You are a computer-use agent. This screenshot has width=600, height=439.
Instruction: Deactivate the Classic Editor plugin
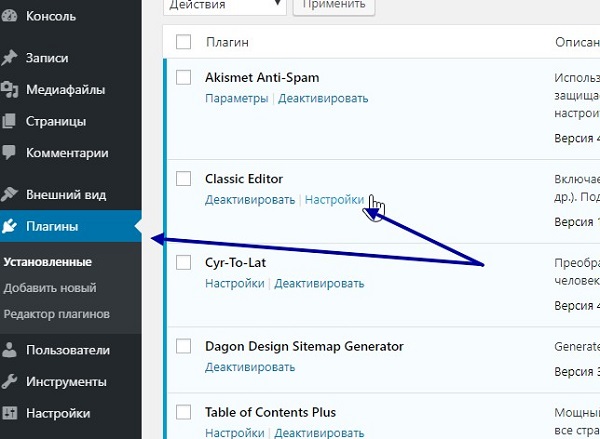click(250, 200)
